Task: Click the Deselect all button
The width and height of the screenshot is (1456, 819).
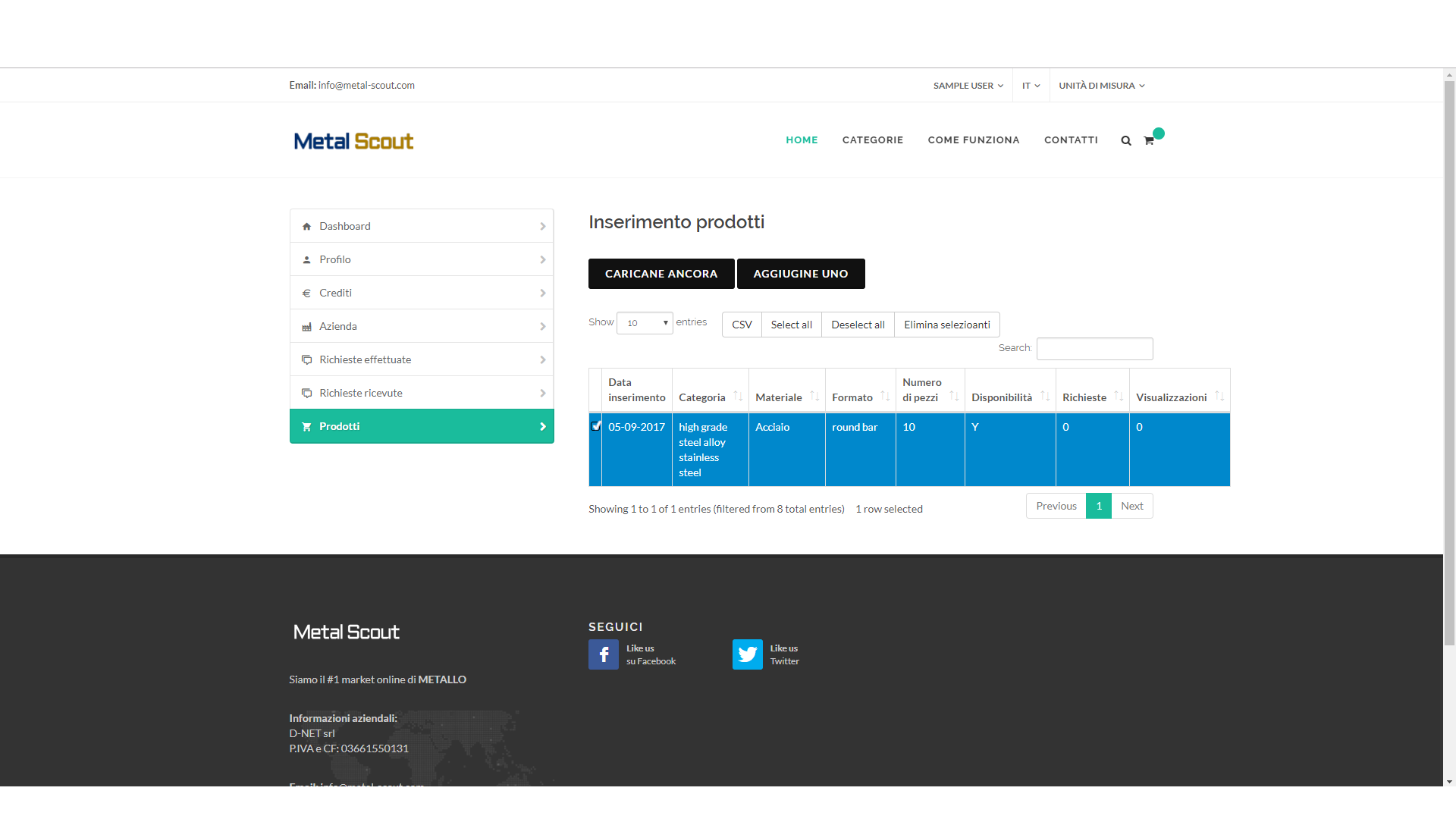Action: point(858,325)
